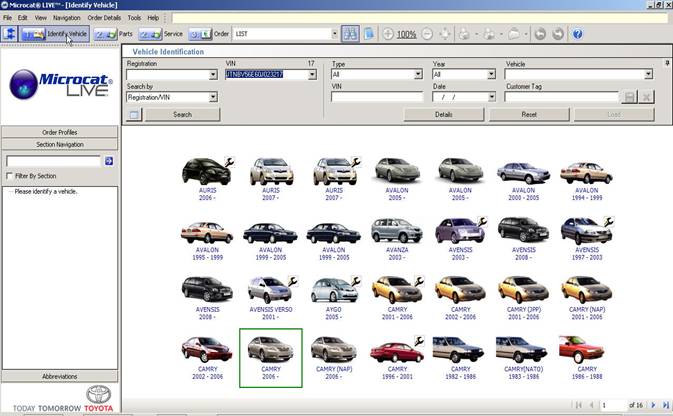Open the Order Profiles panel

[x=60, y=132]
